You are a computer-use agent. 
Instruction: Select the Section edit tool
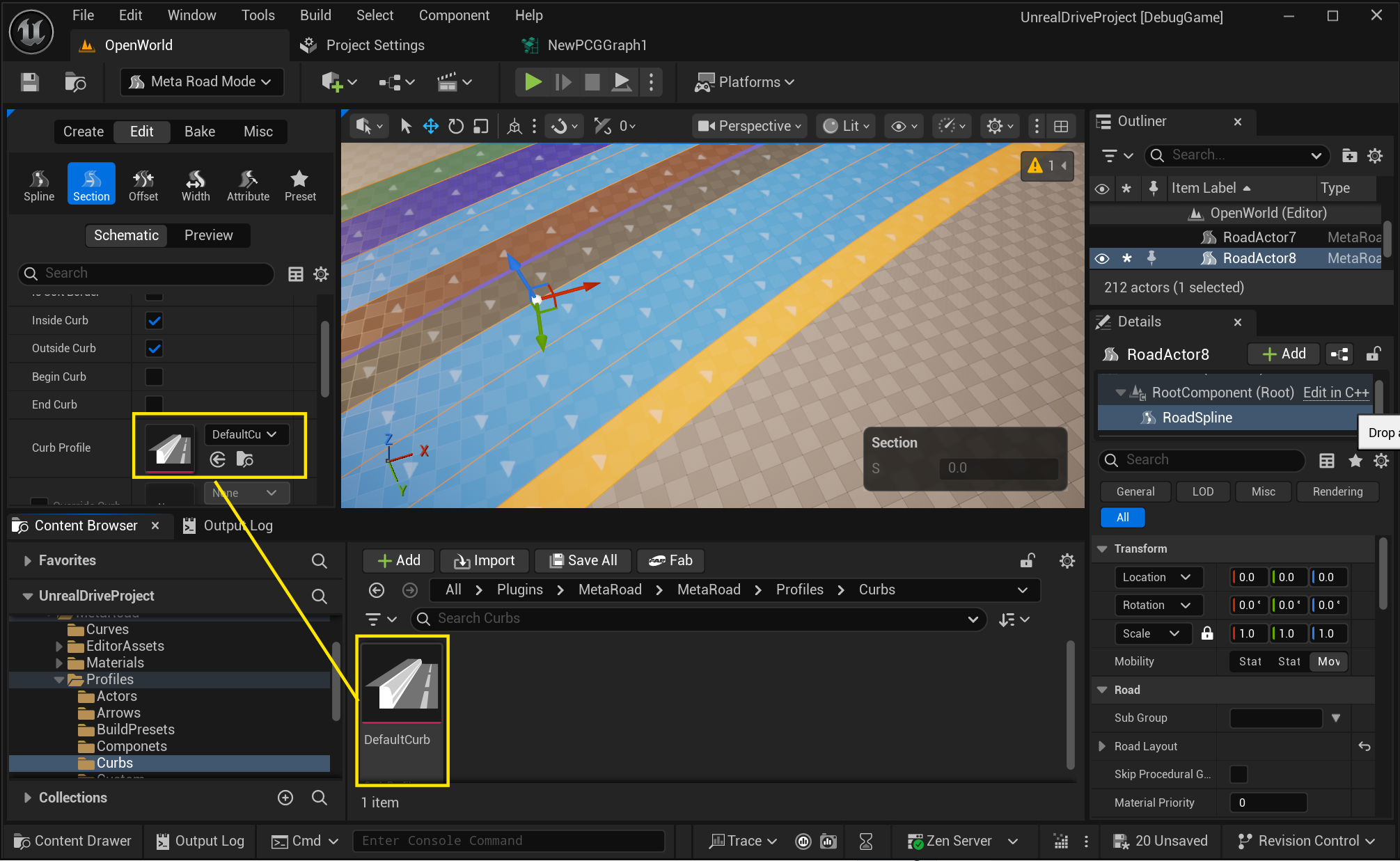click(x=91, y=185)
